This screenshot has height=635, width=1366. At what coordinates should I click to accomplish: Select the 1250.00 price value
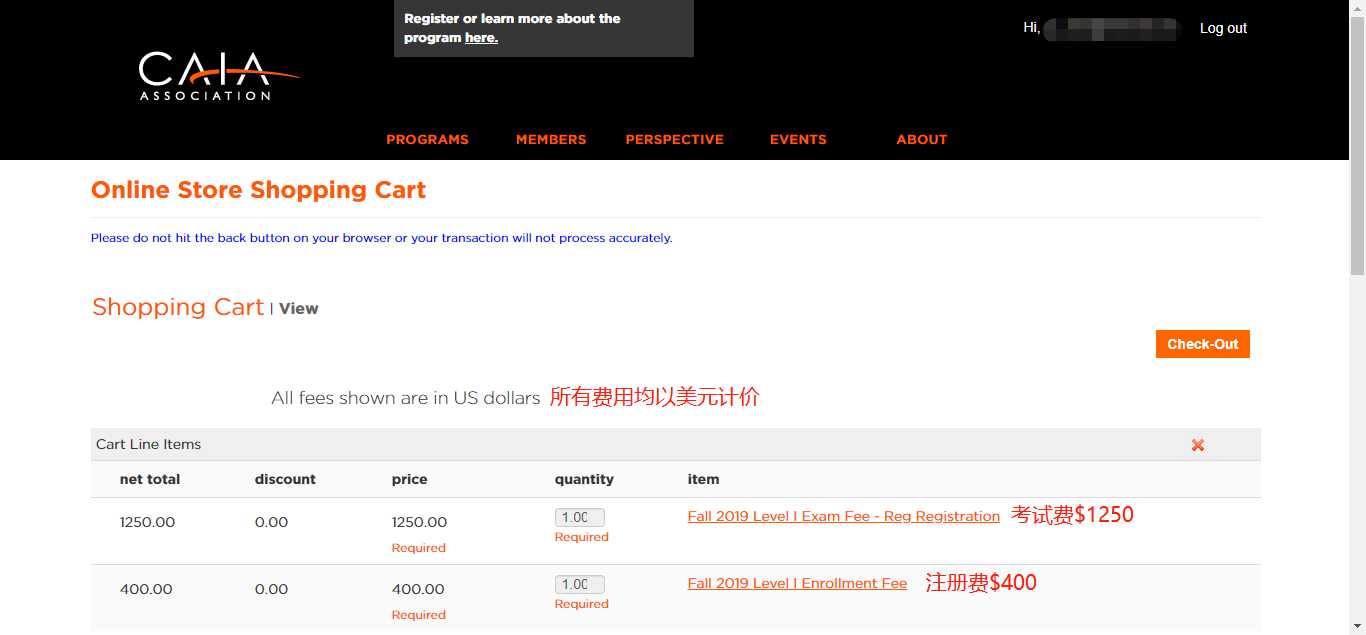coord(419,522)
